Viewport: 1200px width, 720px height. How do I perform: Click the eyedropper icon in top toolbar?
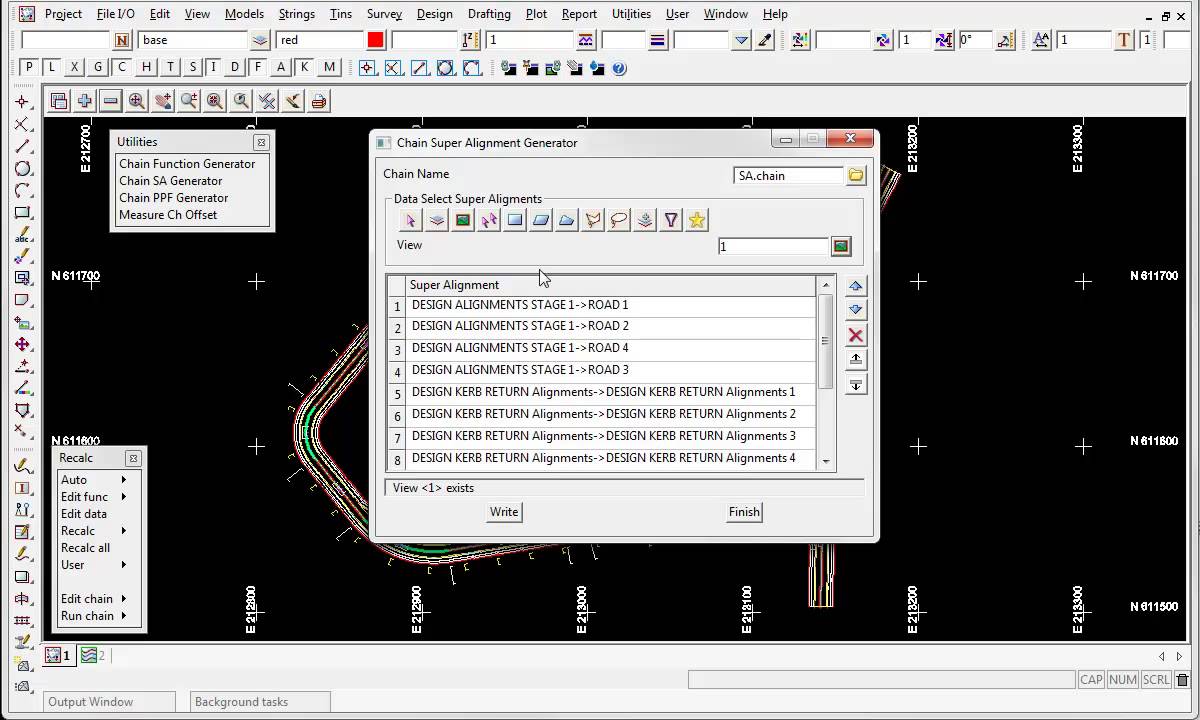coord(765,40)
